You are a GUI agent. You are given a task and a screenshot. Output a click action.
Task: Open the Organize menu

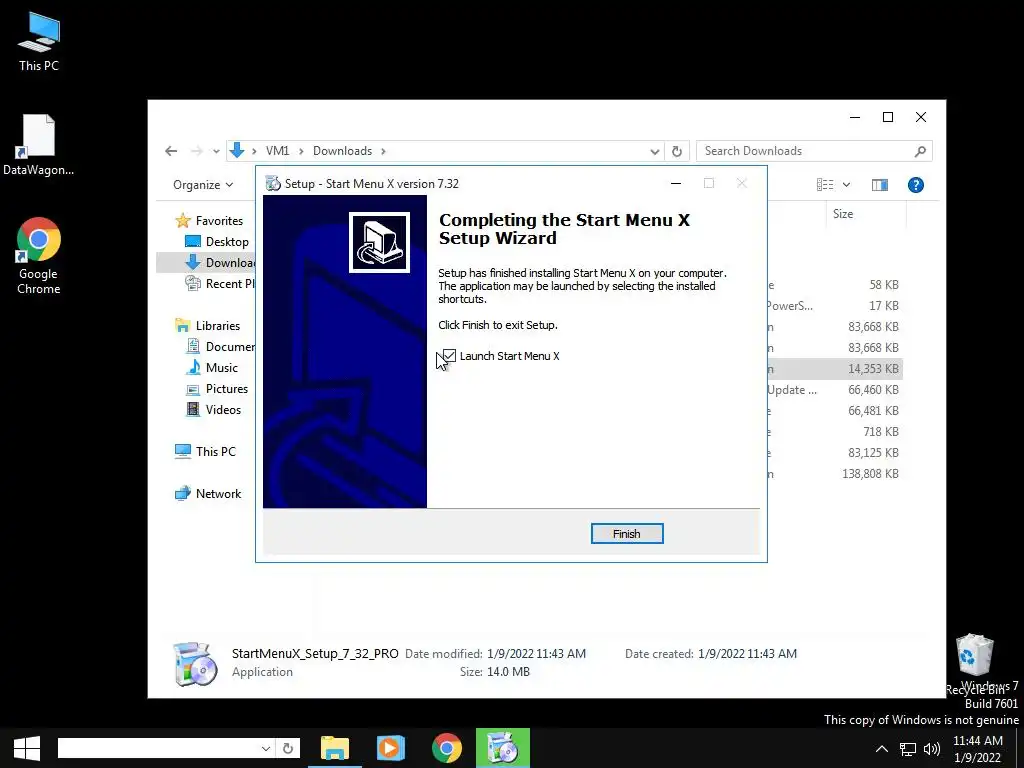[203, 185]
